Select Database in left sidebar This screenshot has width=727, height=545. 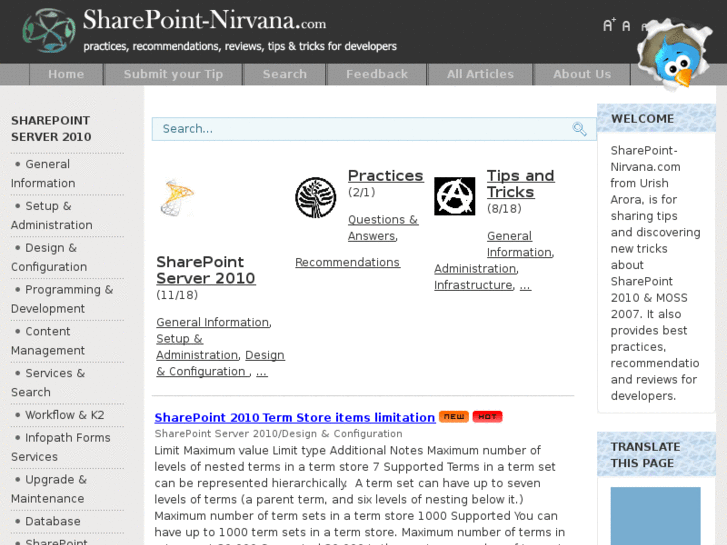[x=52, y=521]
